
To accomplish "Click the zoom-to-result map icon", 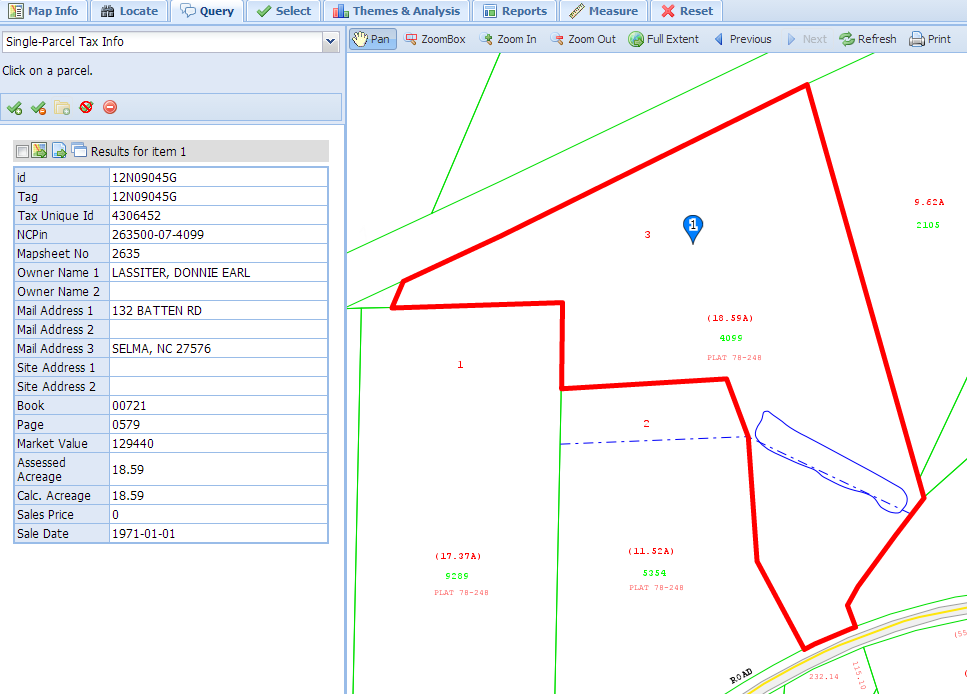I will 40,151.
